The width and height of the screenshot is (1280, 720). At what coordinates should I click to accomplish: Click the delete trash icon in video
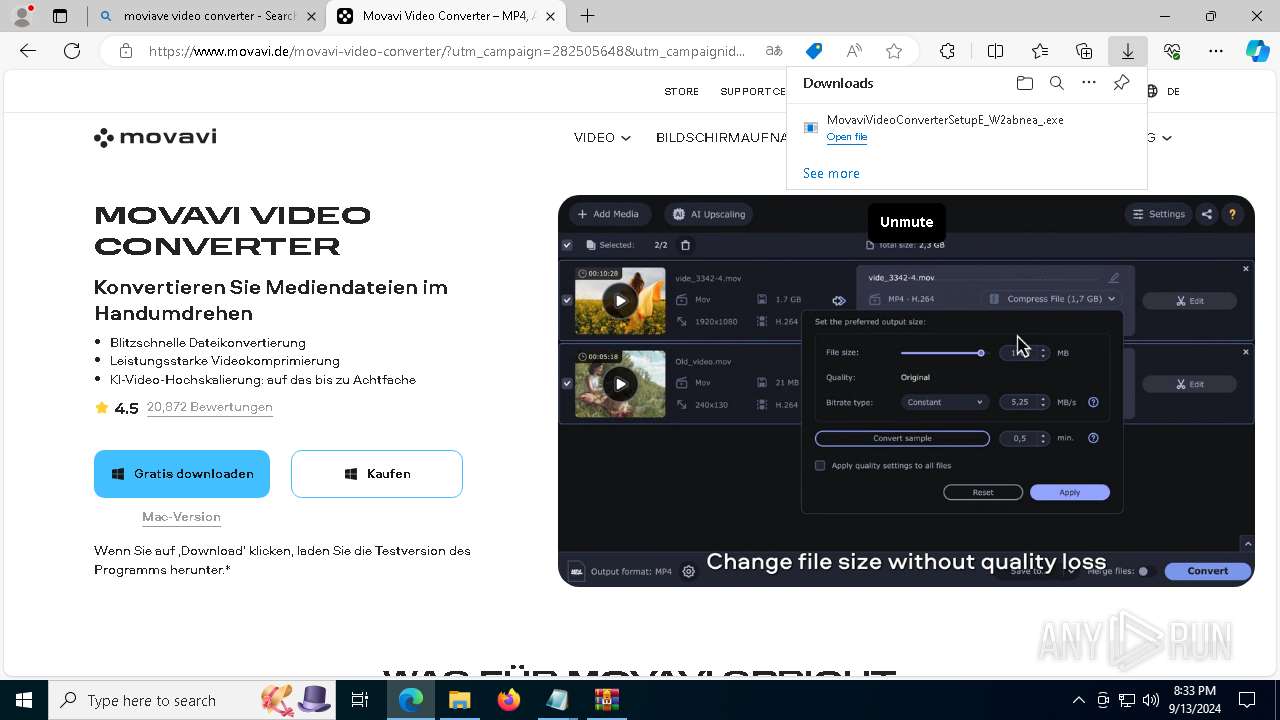[x=685, y=245]
